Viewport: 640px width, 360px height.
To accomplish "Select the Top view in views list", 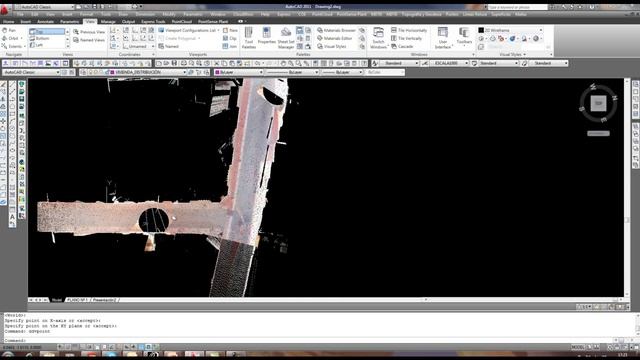I will [x=46, y=31].
